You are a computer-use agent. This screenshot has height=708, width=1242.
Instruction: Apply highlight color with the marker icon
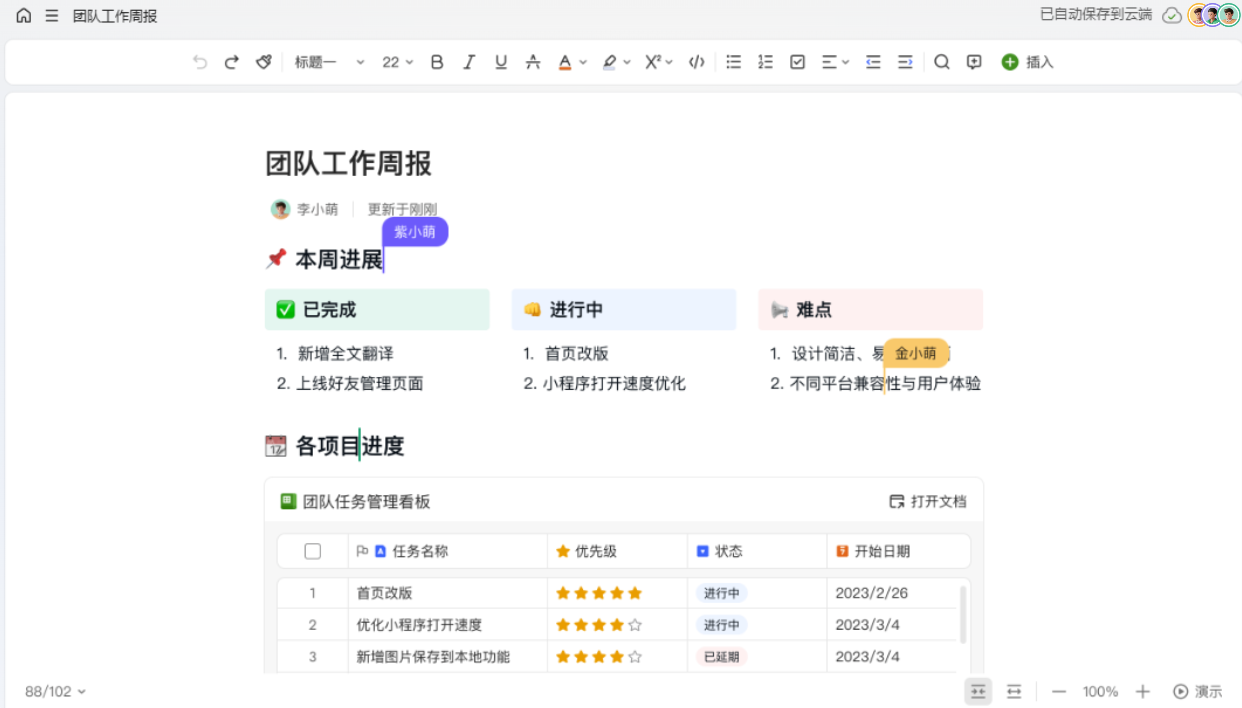coord(609,62)
